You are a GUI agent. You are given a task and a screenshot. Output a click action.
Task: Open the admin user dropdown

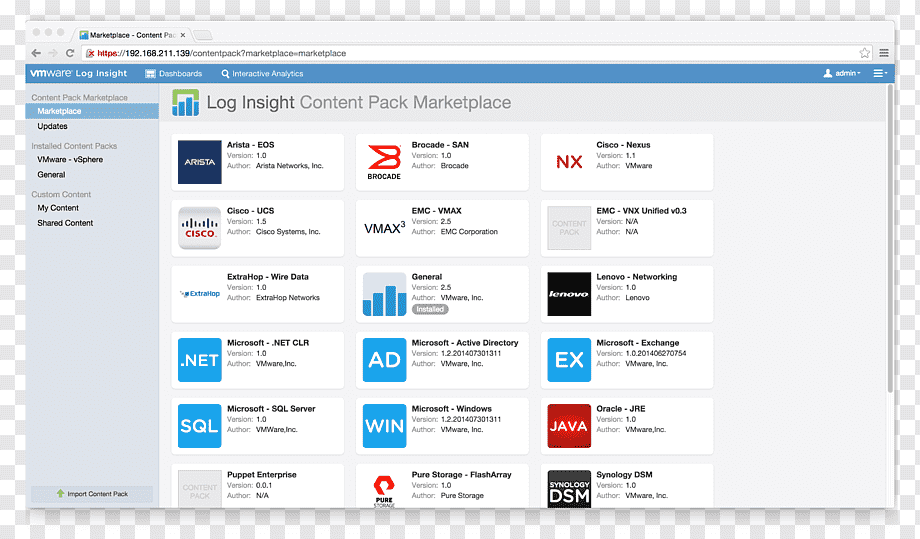842,73
